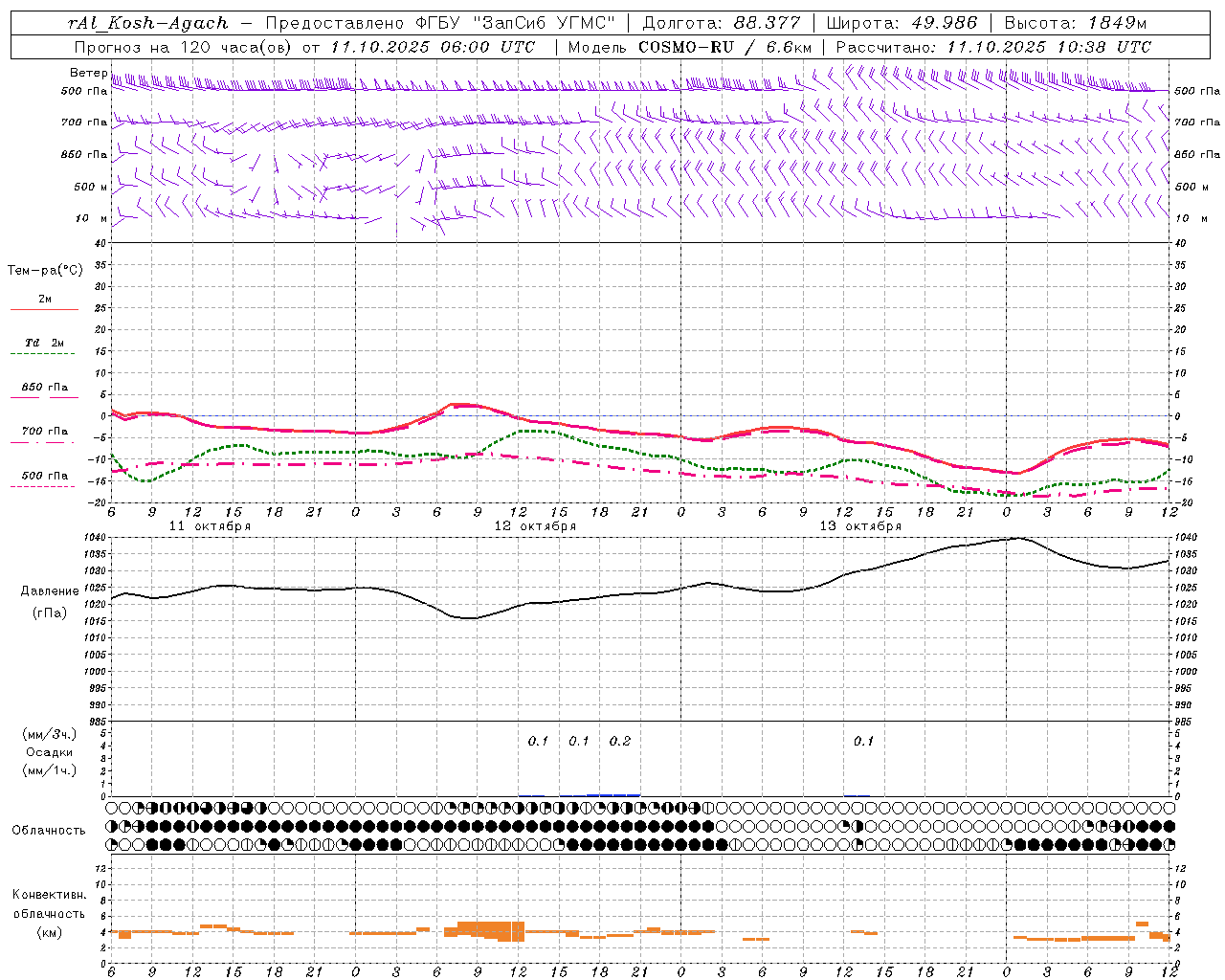Screen dimensions: 1225x980
Task: Click the 2м temperature legend entry
Action: [44, 300]
